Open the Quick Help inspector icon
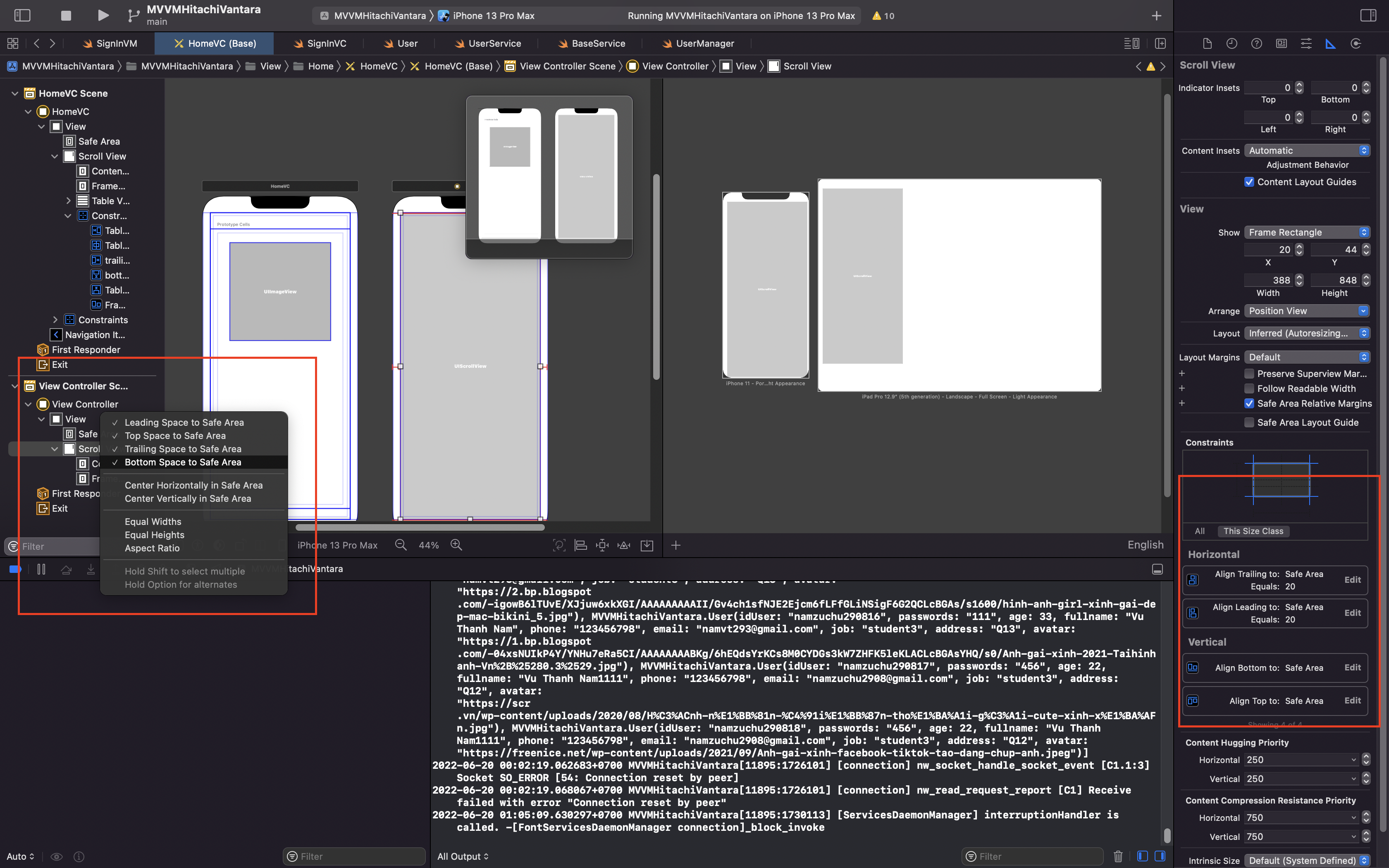The image size is (1389, 868). coord(1256,44)
